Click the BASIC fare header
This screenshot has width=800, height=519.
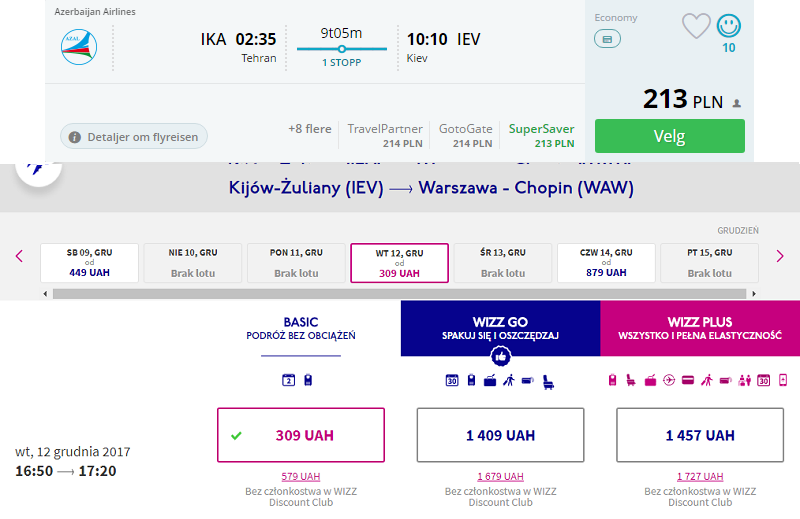pos(301,328)
